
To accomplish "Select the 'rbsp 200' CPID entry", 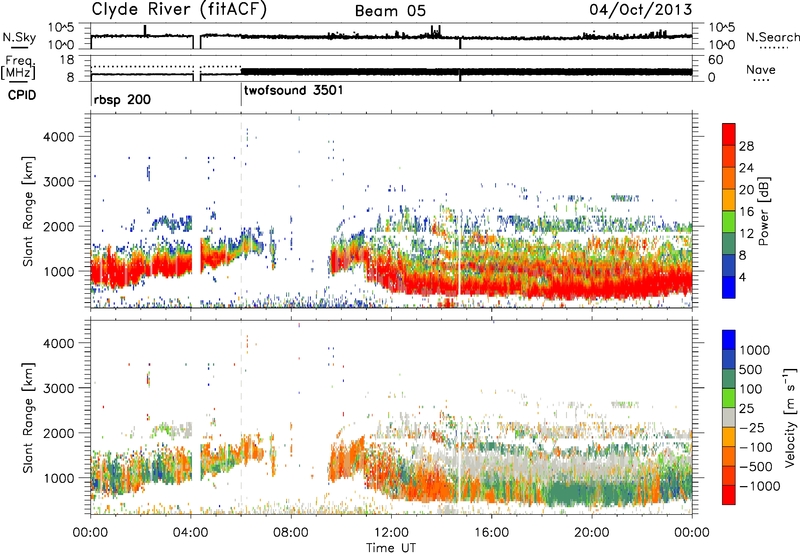I will [x=122, y=99].
